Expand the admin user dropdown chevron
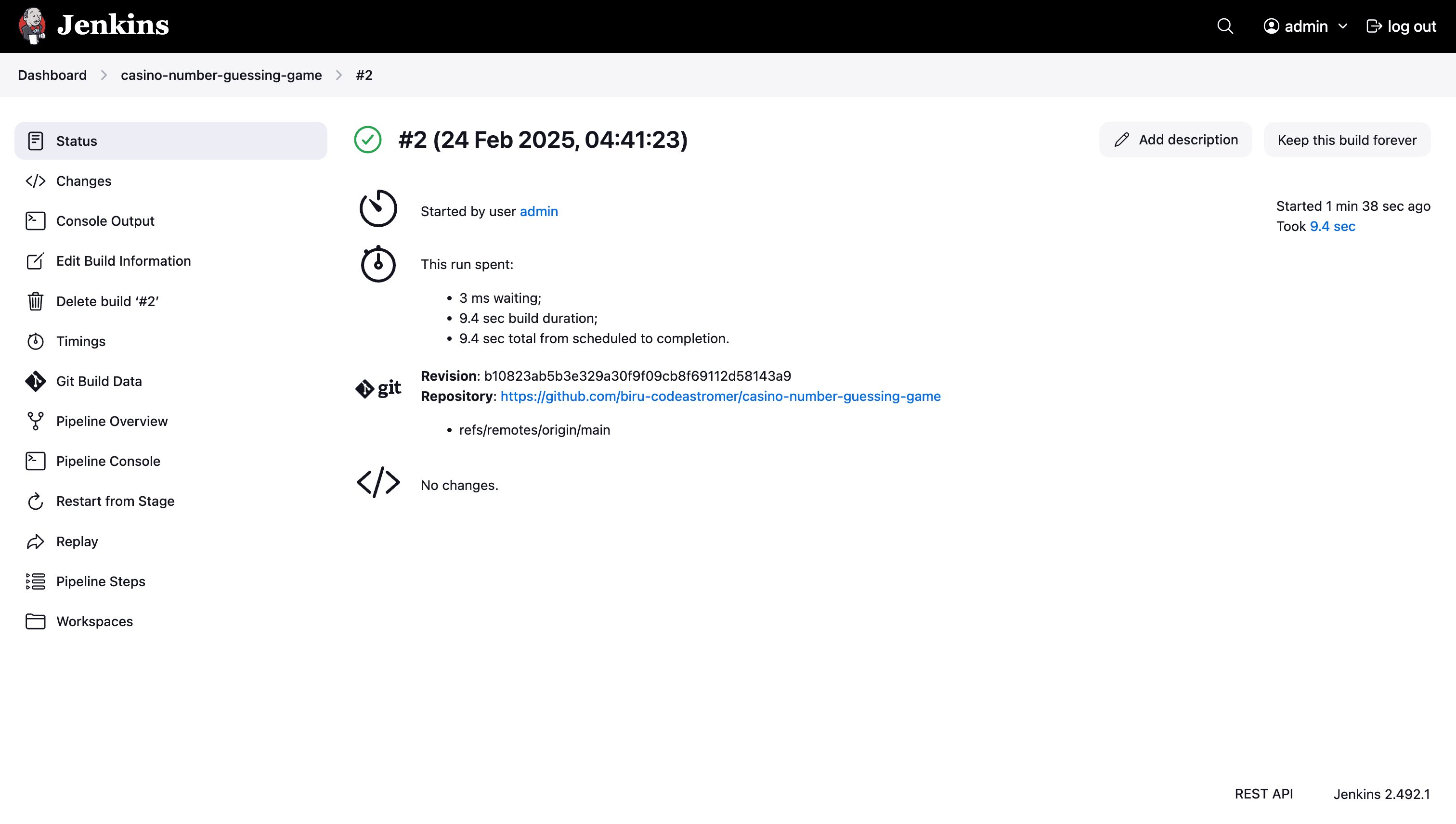Screen dimensions: 1456x824 click(x=1343, y=26)
